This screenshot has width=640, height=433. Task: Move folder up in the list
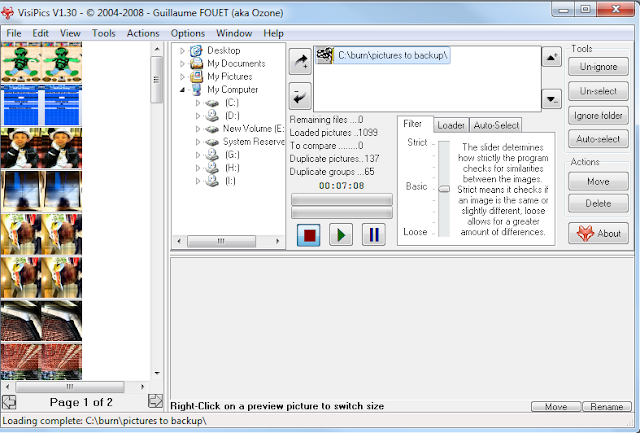click(x=551, y=57)
